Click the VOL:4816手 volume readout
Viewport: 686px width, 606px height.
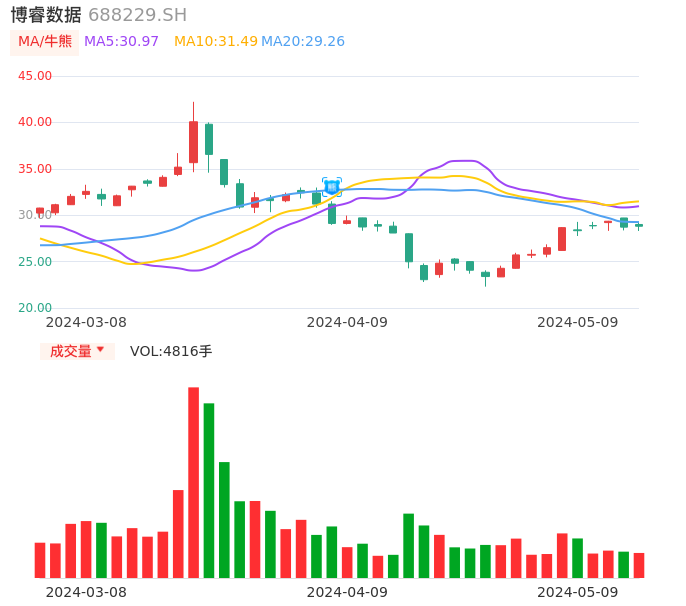pos(171,351)
